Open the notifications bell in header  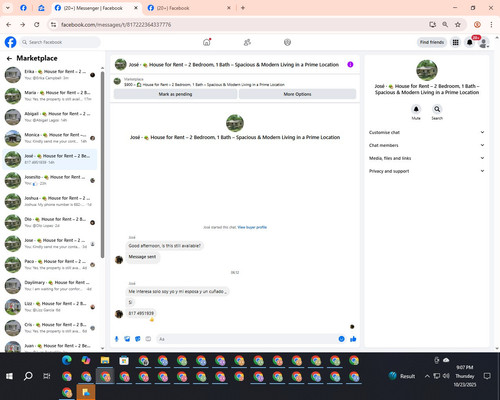click(x=469, y=42)
